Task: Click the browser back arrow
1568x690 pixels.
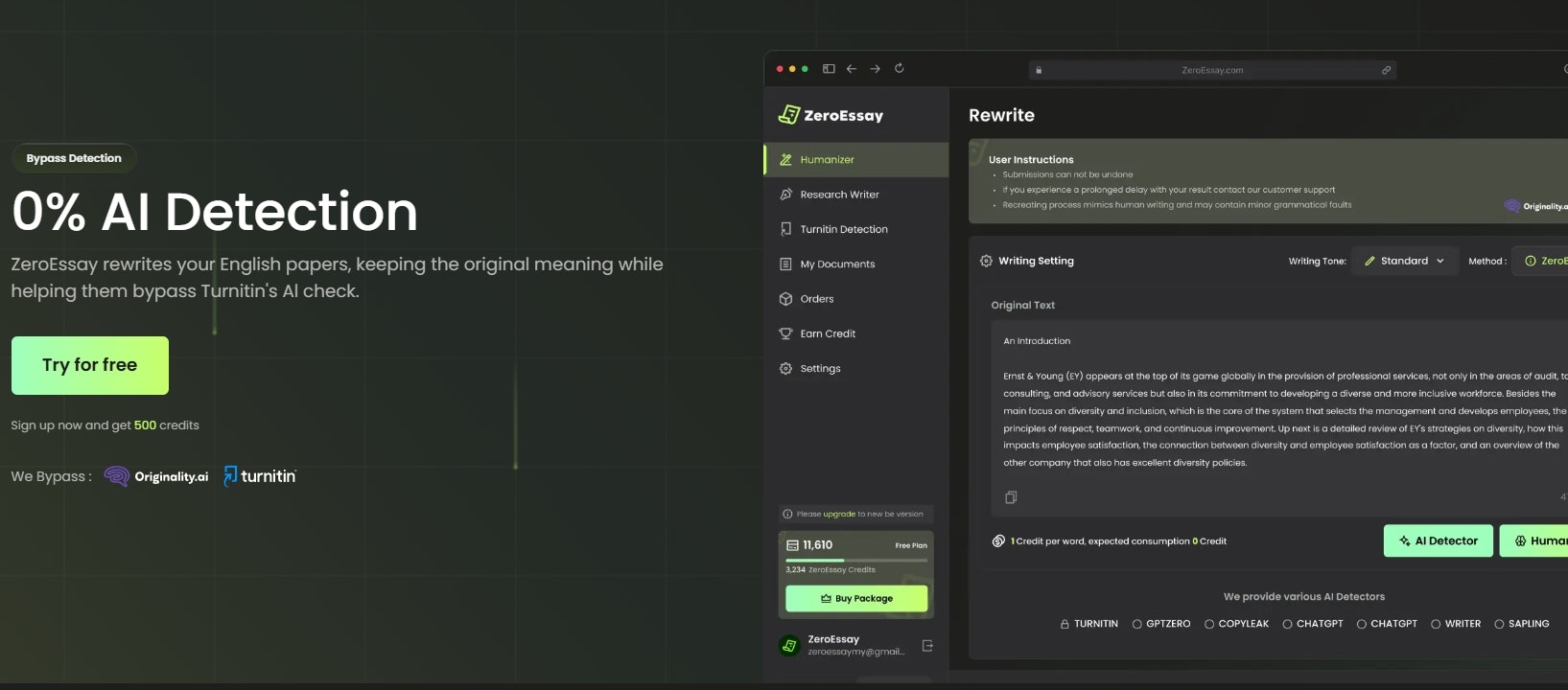Action: point(852,69)
